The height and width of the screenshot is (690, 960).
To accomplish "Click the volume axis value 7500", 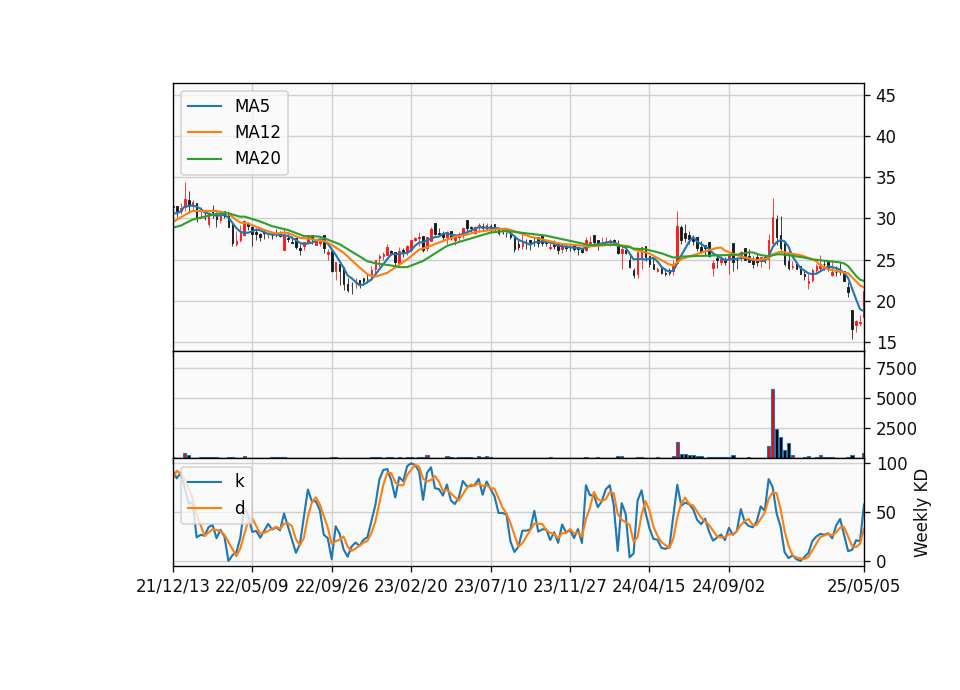I will click(x=896, y=369).
